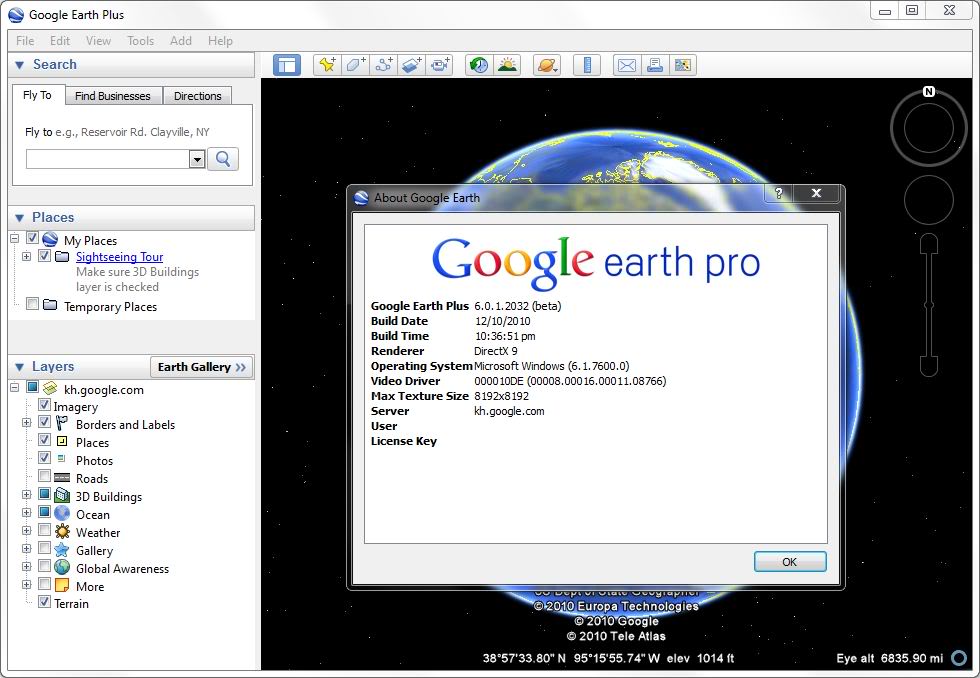This screenshot has height=678, width=980.
Task: Click the Fly To search input field
Action: coord(108,159)
